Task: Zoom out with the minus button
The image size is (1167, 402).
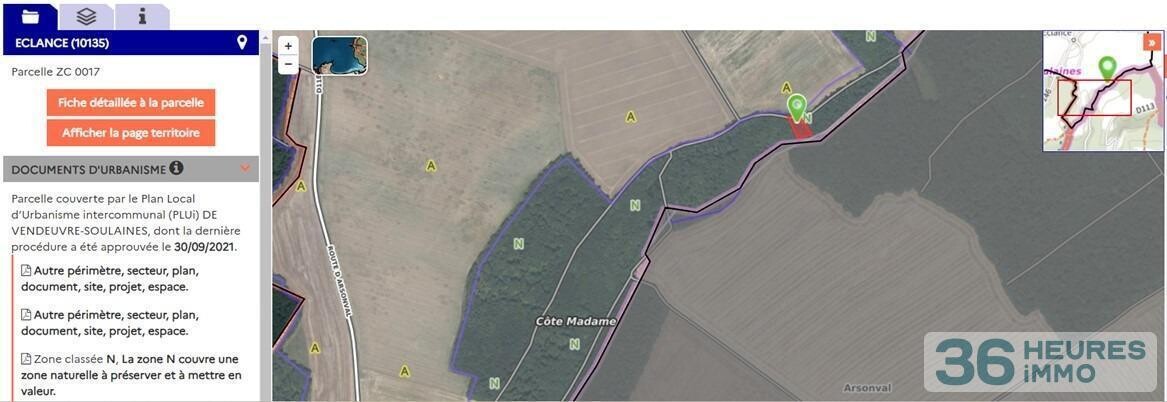Action: pos(288,65)
